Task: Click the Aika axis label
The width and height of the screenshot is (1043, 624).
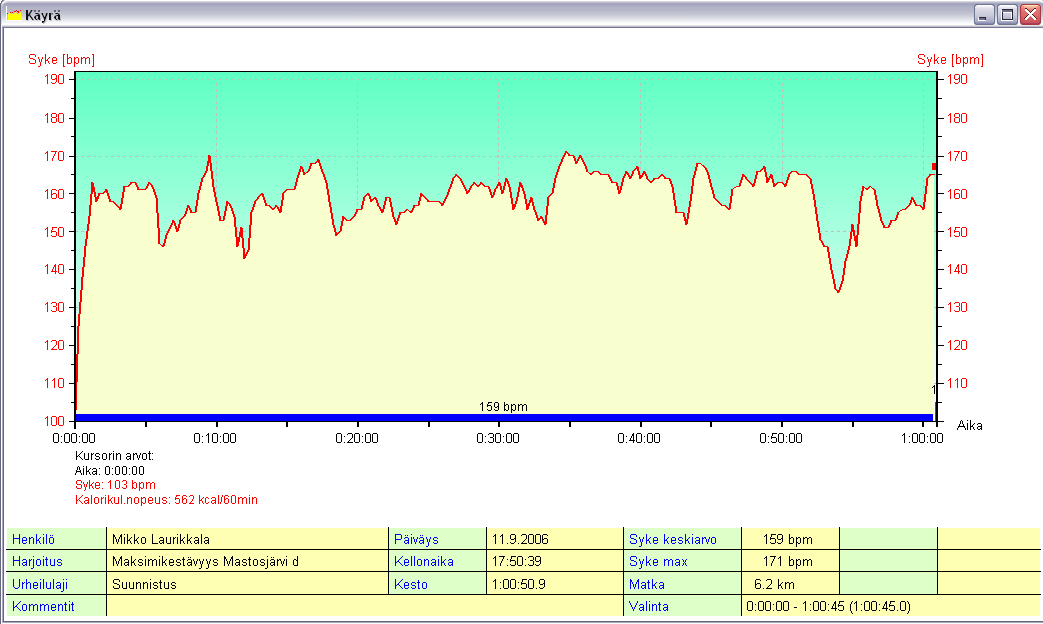Action: [x=969, y=425]
